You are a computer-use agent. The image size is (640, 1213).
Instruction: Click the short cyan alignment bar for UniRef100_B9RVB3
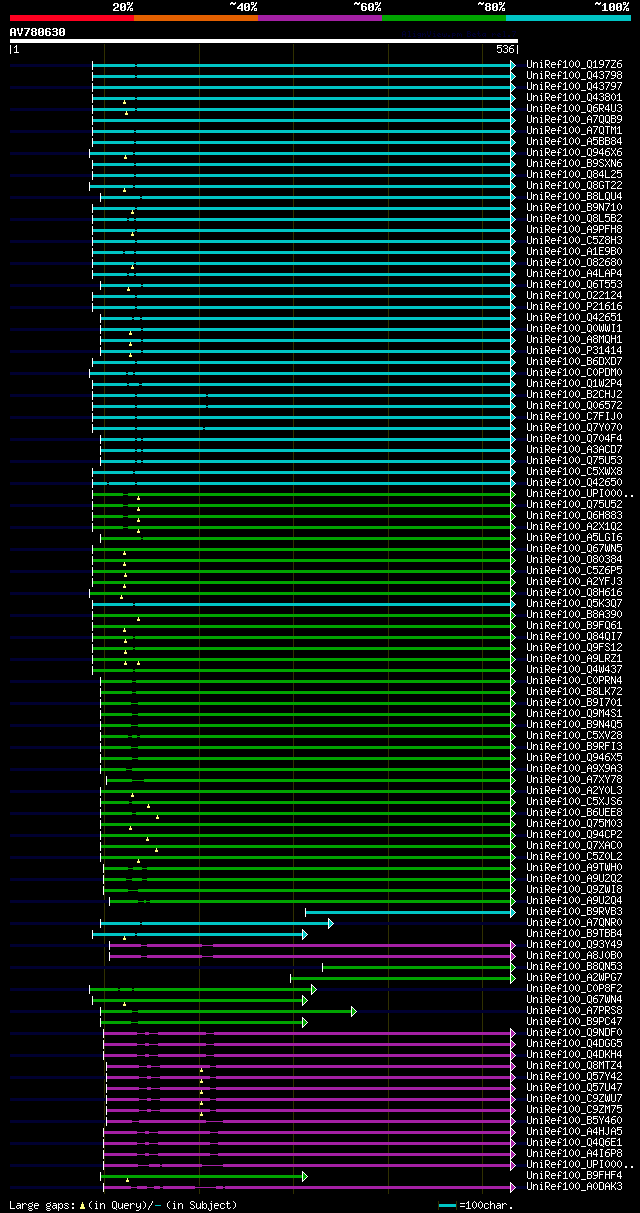pyautogui.click(x=410, y=912)
